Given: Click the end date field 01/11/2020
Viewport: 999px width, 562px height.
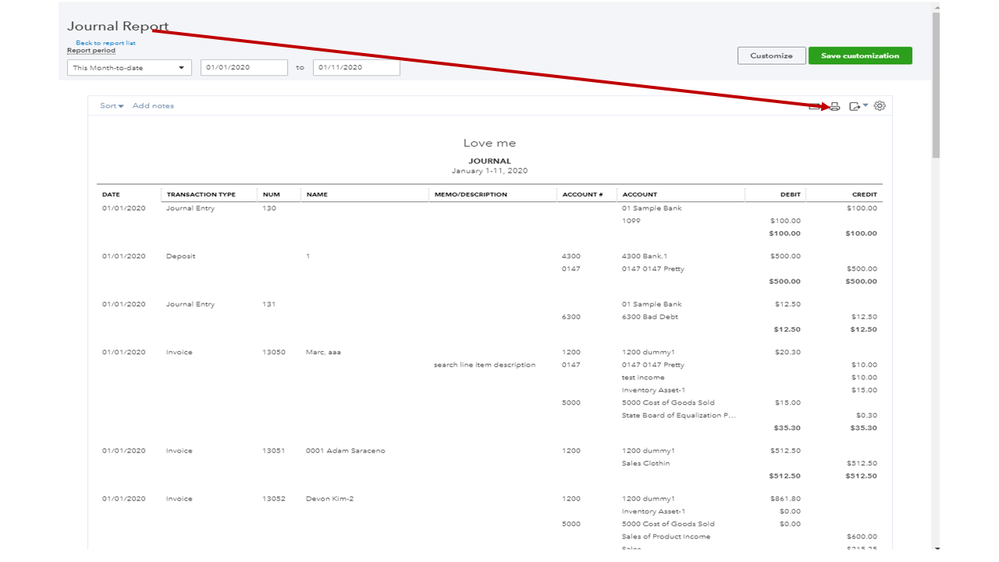Looking at the screenshot, I should (356, 68).
